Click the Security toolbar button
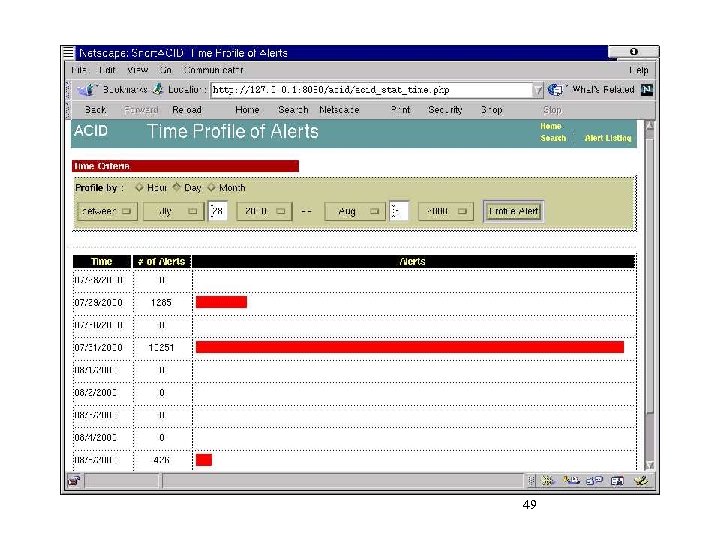720x540 pixels. 445,110
